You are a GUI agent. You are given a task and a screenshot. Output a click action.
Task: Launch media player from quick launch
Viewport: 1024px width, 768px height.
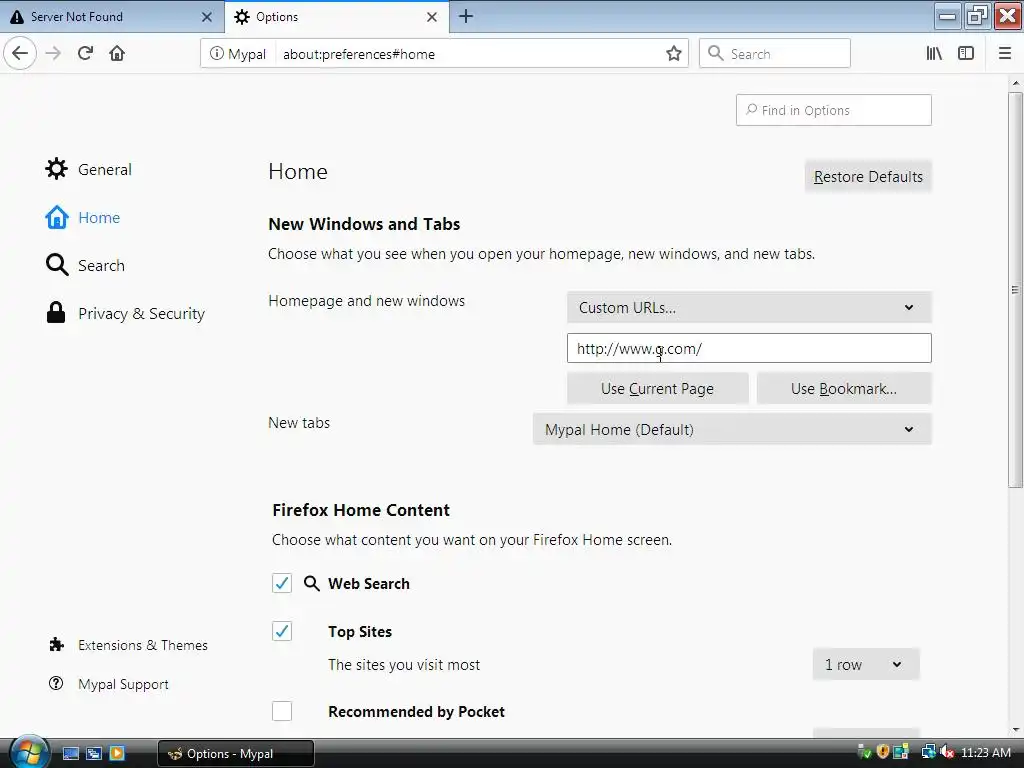point(117,753)
